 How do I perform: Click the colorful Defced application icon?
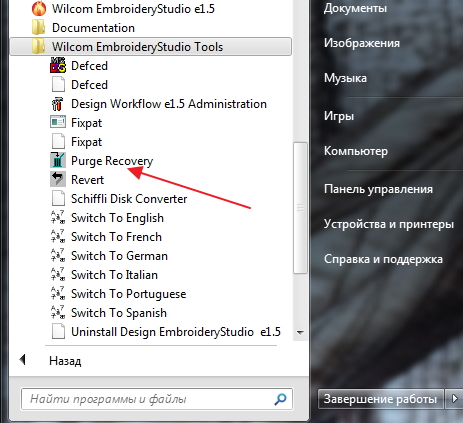pos(58,66)
